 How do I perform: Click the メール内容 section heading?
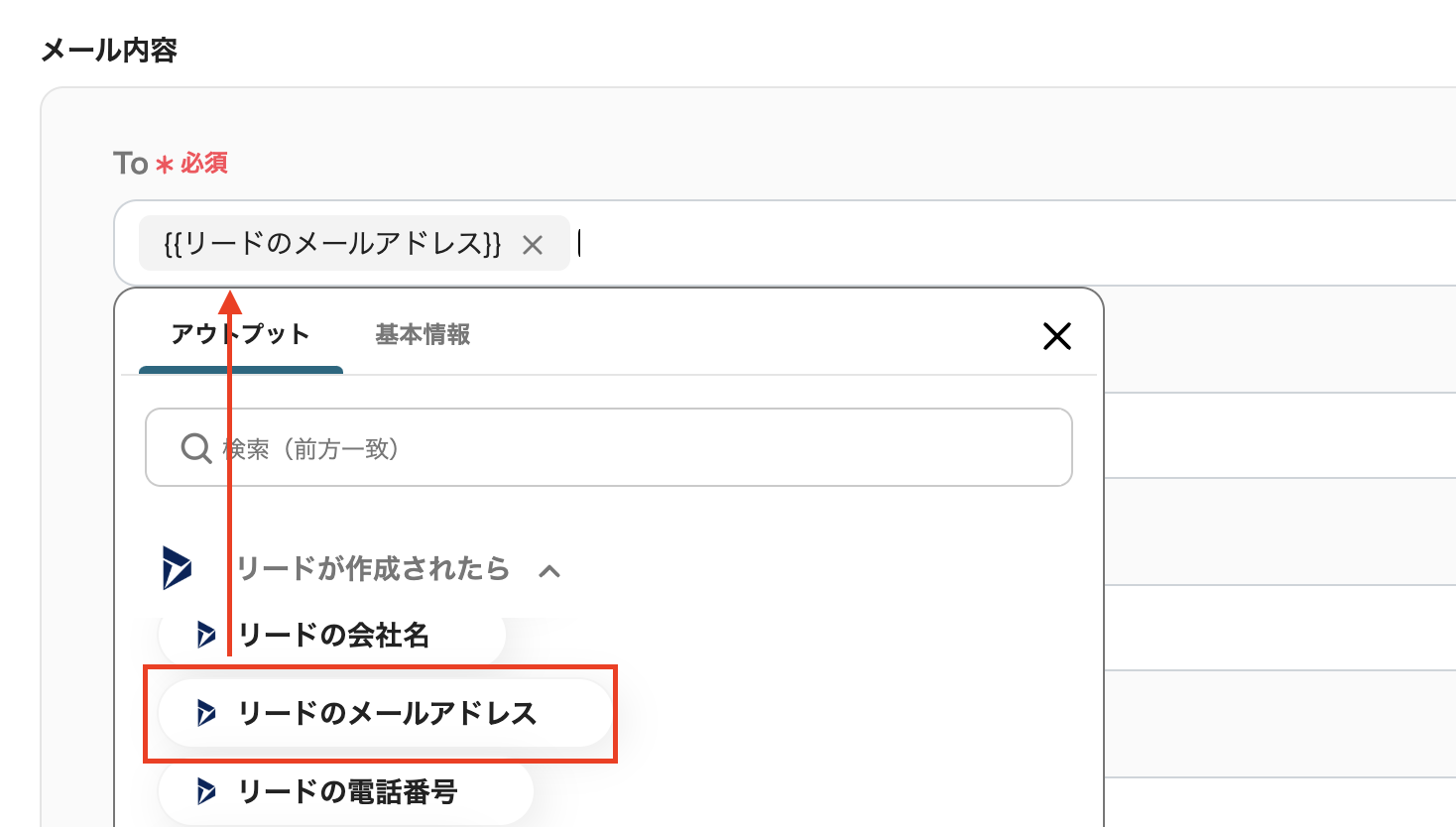pyautogui.click(x=109, y=51)
